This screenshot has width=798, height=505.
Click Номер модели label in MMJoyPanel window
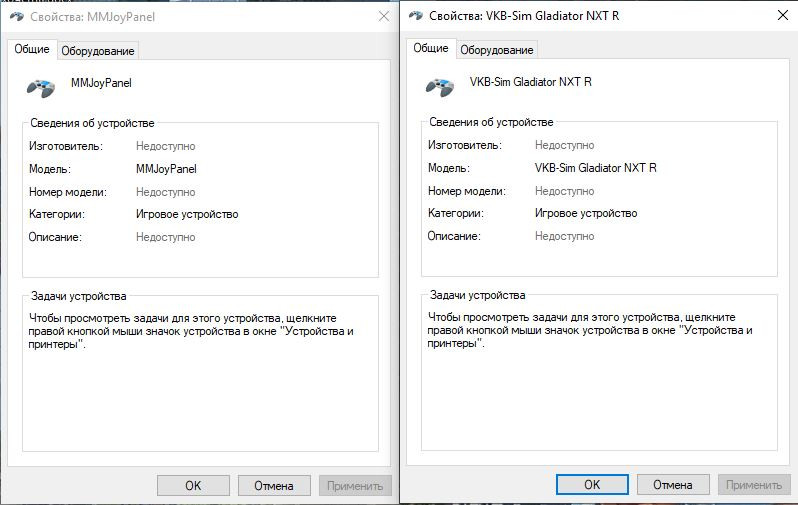coord(68,192)
